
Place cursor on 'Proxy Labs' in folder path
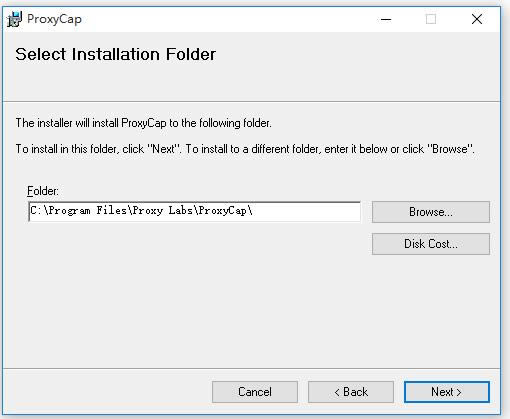point(163,211)
